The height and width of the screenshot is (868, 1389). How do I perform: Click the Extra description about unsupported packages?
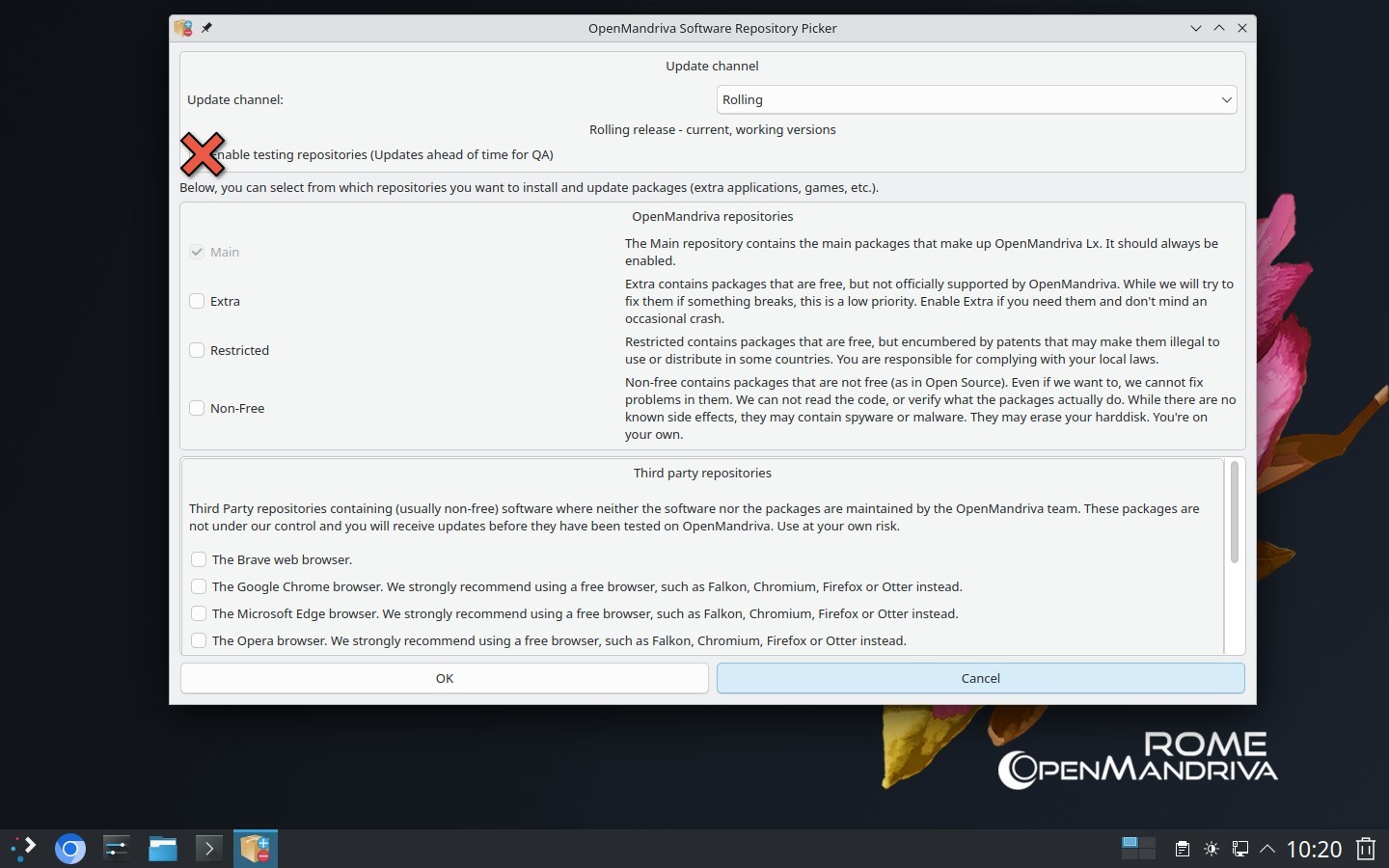[x=929, y=301]
